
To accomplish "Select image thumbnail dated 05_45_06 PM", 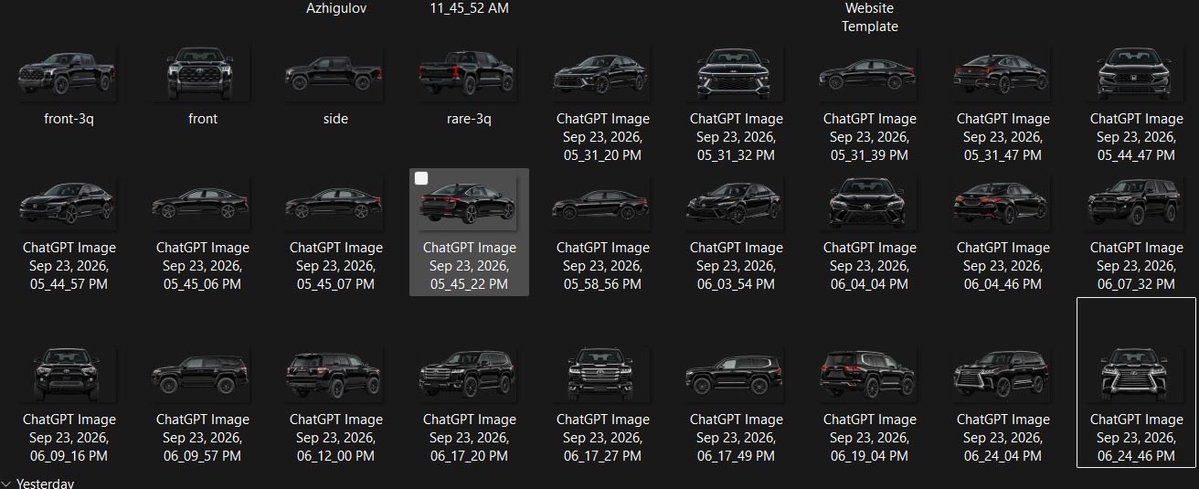I will (x=203, y=203).
